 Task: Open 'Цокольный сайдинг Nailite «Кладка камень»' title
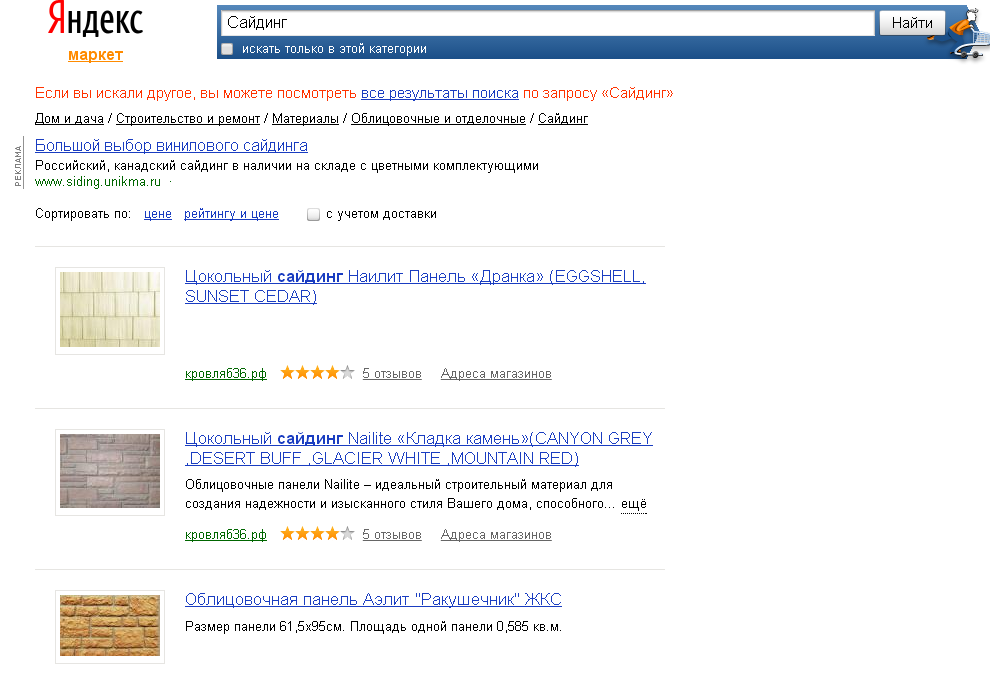click(x=419, y=448)
